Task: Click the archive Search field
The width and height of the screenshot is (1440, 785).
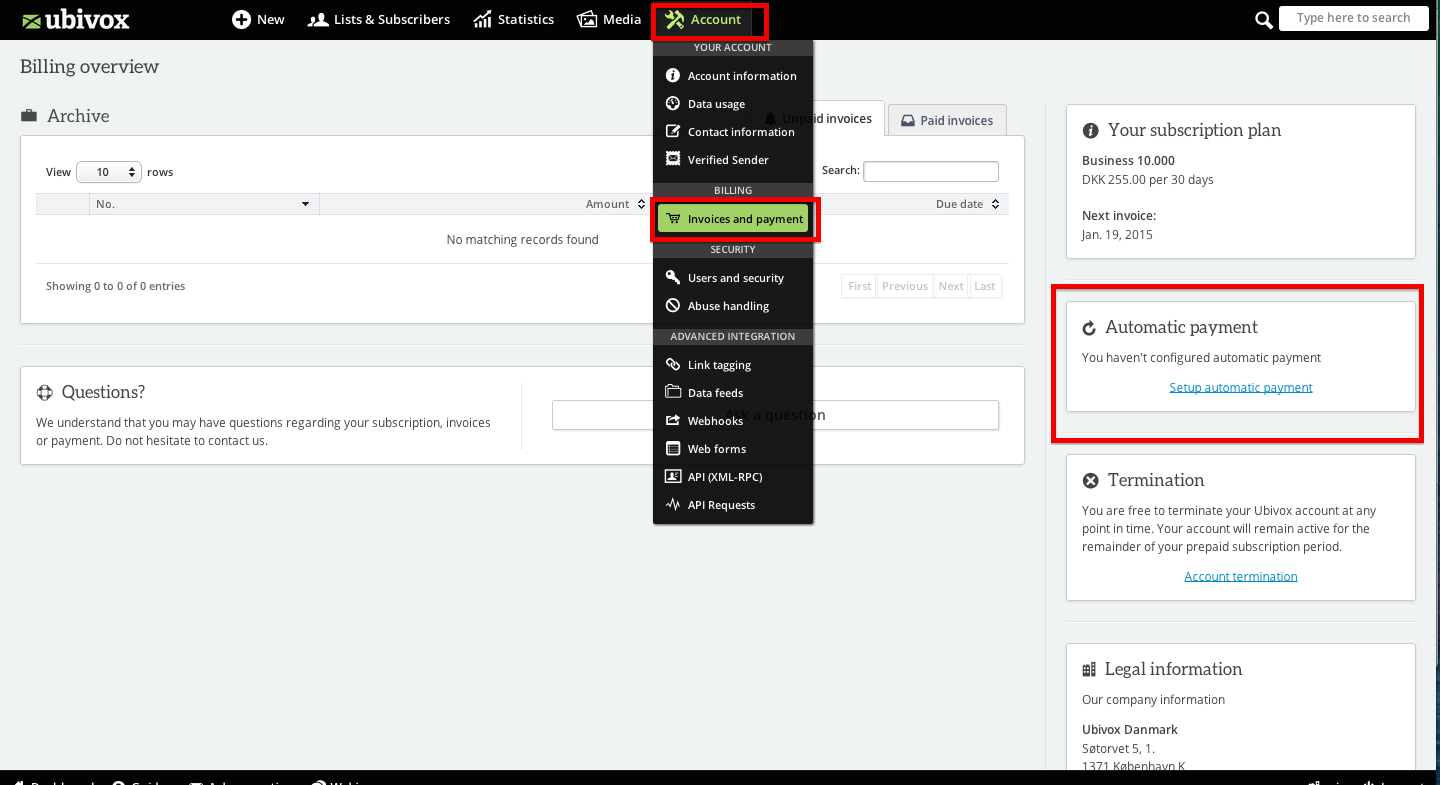Action: pos(930,171)
